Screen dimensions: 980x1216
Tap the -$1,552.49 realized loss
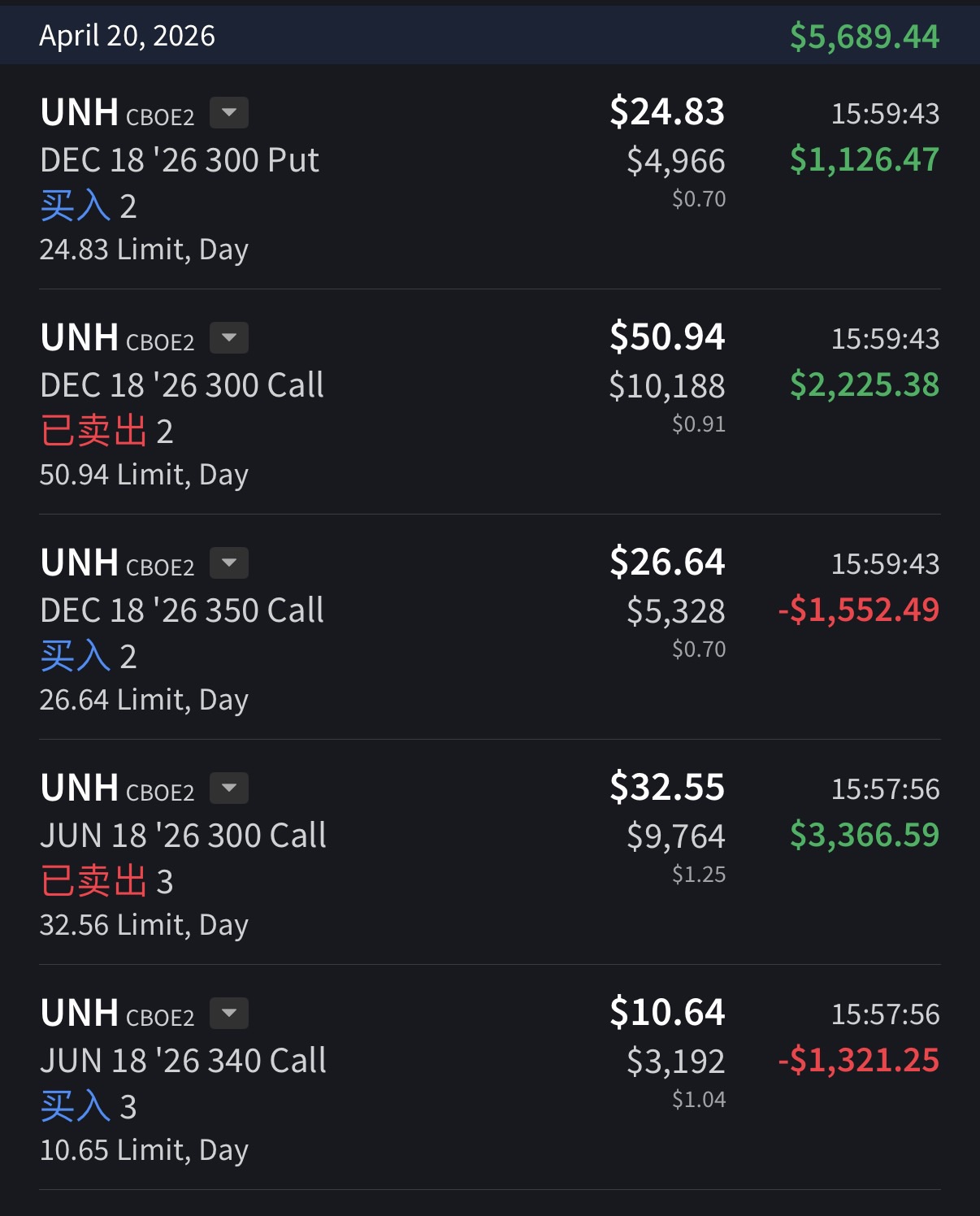click(x=858, y=610)
